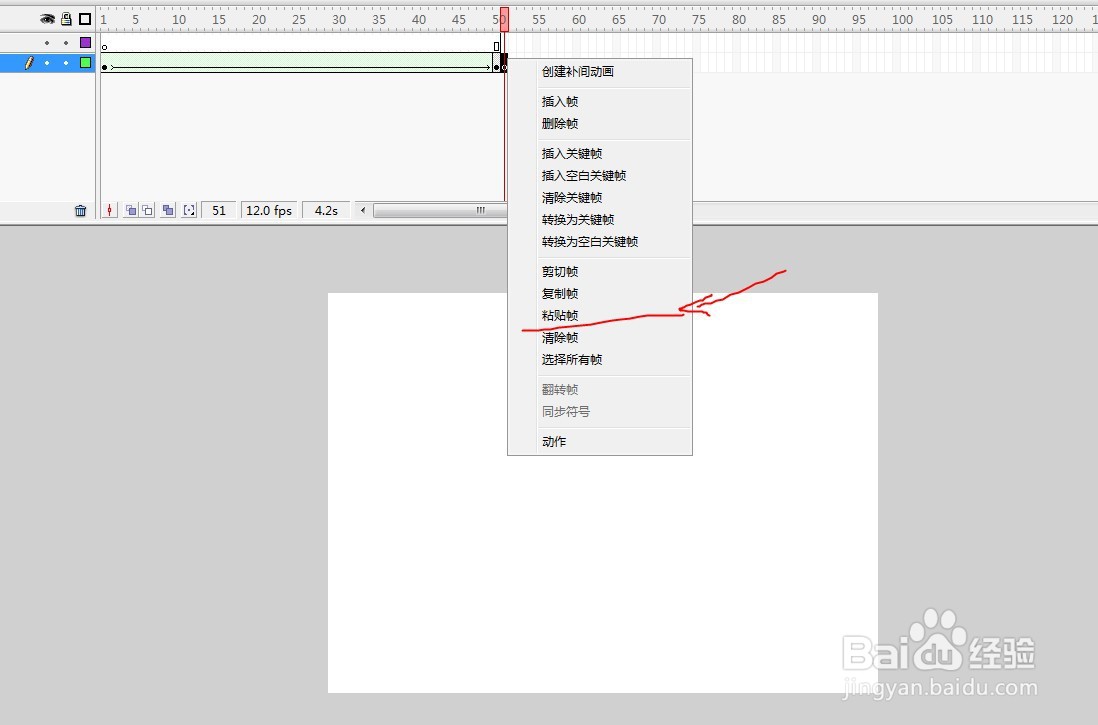Viewport: 1098px width, 725px height.
Task: Choose 复制帧 from context menu
Action: pyautogui.click(x=599, y=294)
